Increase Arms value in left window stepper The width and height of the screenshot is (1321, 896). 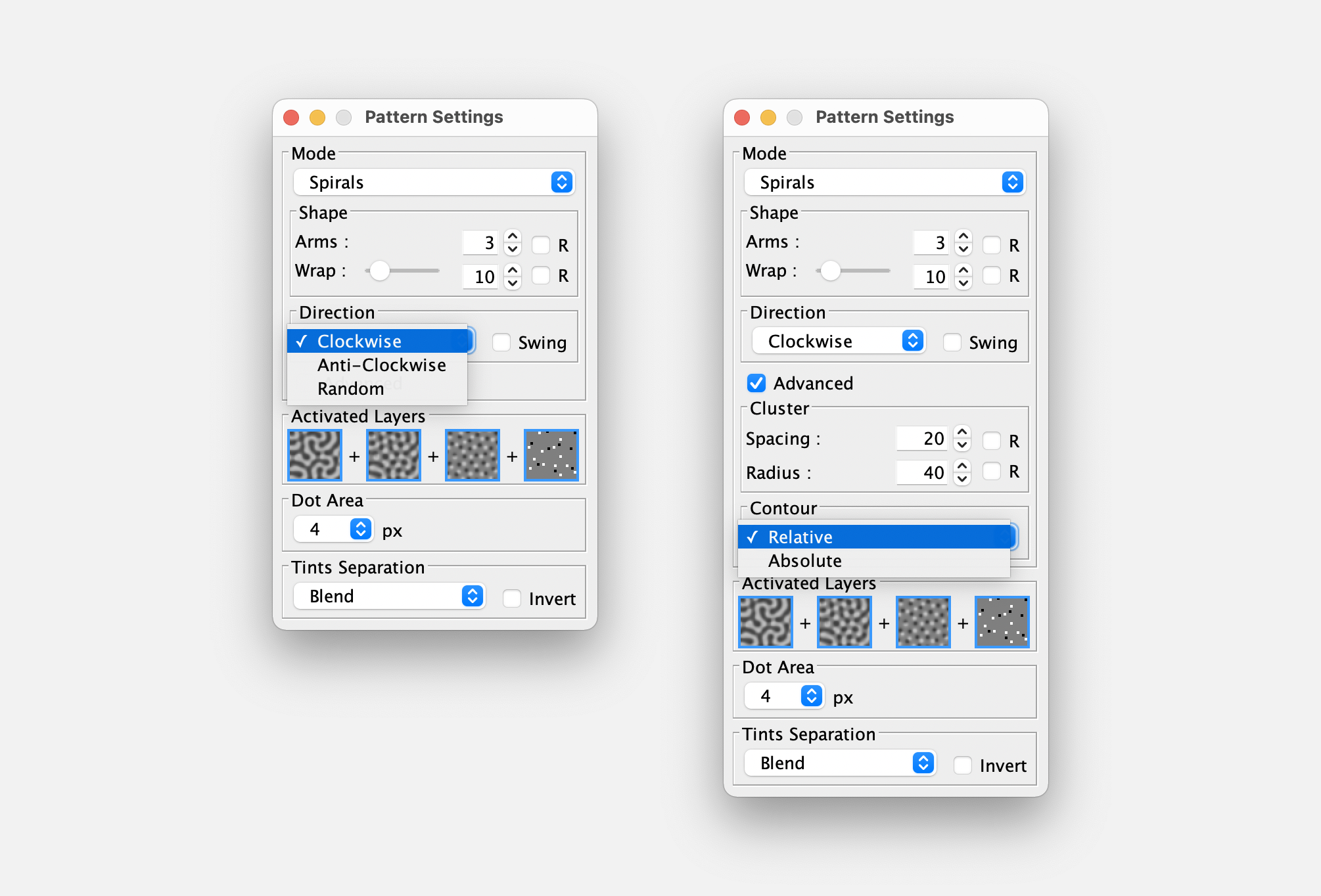513,236
